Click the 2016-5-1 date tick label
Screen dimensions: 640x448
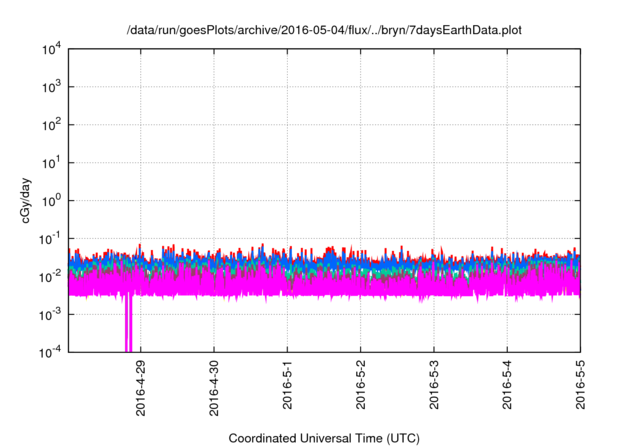(x=287, y=384)
